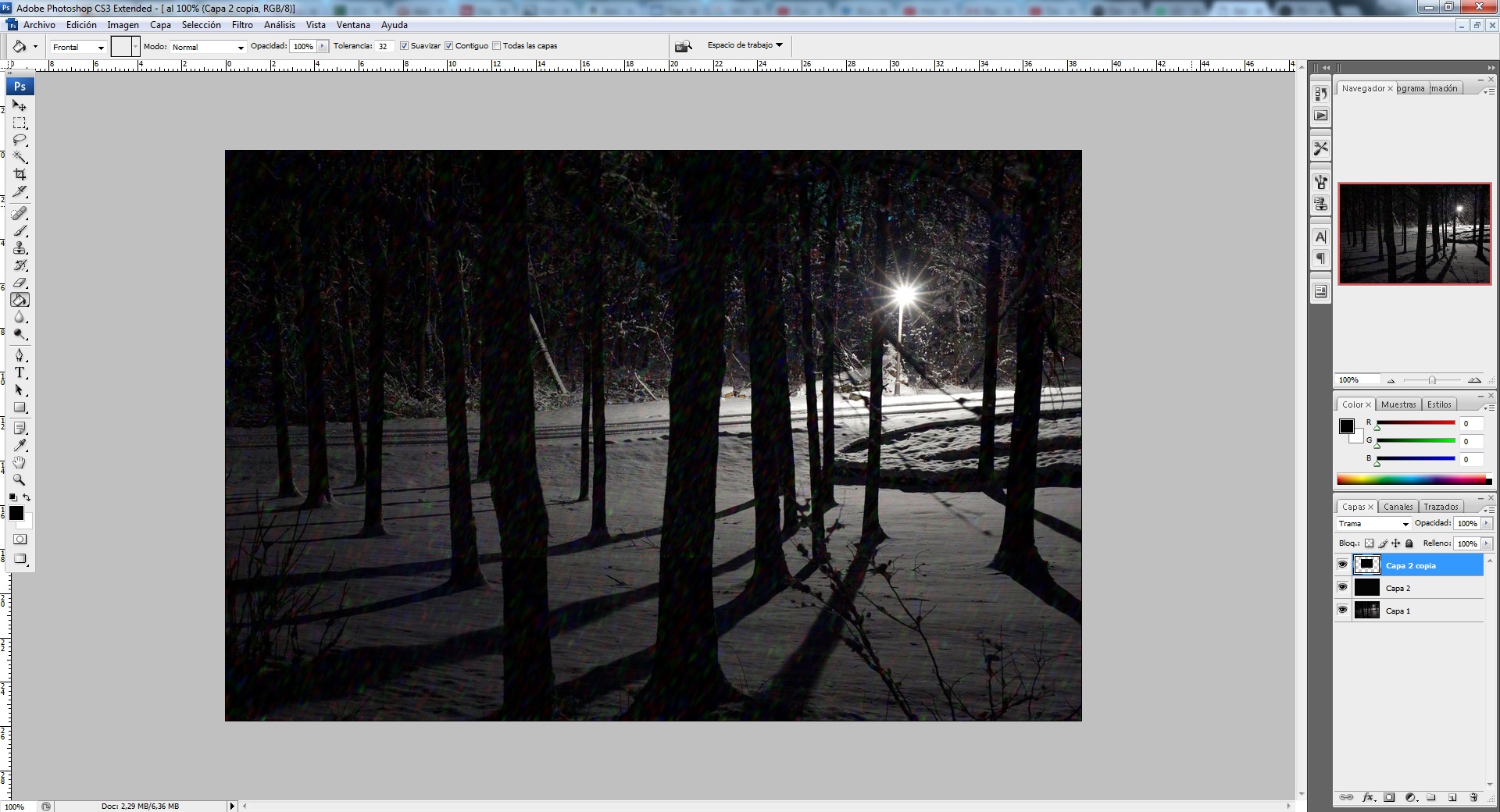Select the Magic Wand tool
This screenshot has width=1500, height=812.
20,157
